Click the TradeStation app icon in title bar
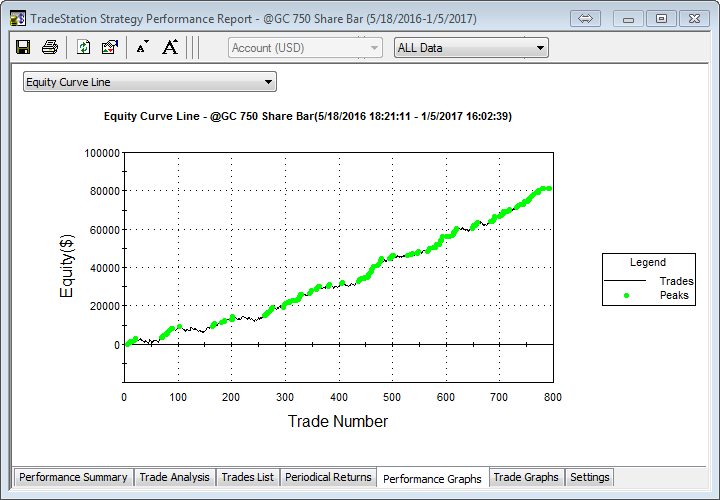The width and height of the screenshot is (720, 500). pos(17,18)
